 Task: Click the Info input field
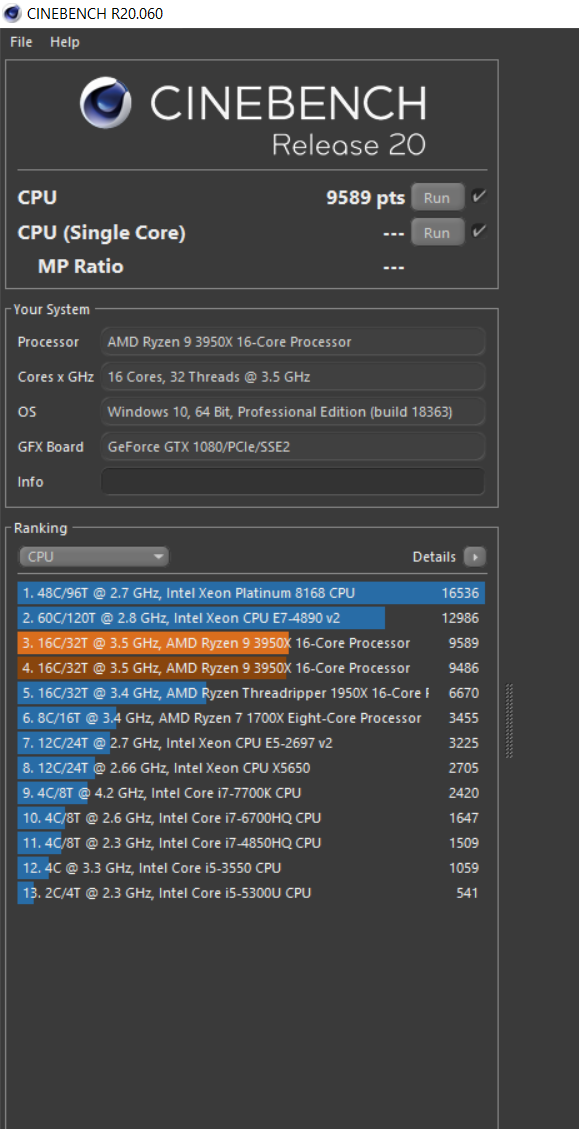click(x=293, y=482)
